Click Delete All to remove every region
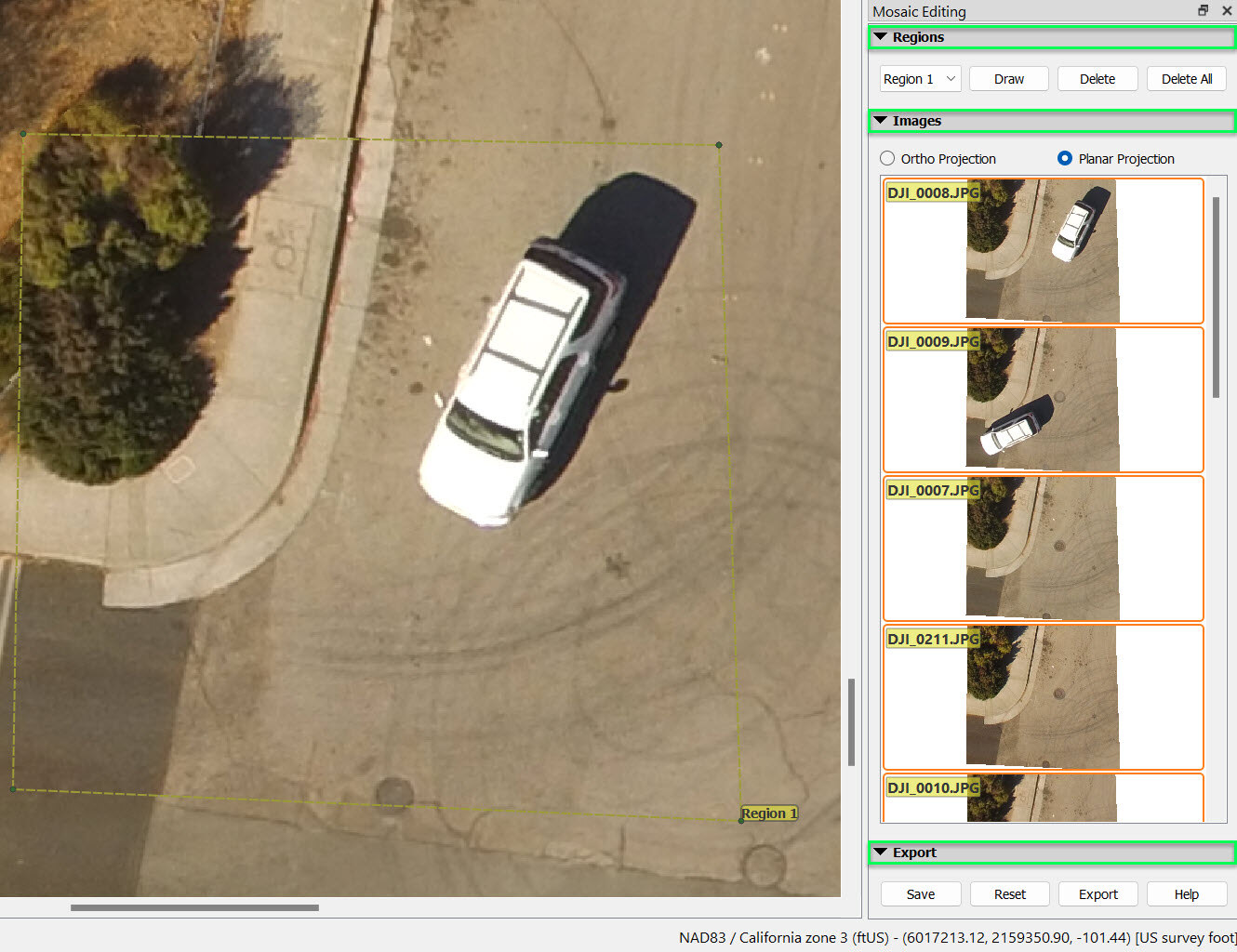 [x=1186, y=78]
